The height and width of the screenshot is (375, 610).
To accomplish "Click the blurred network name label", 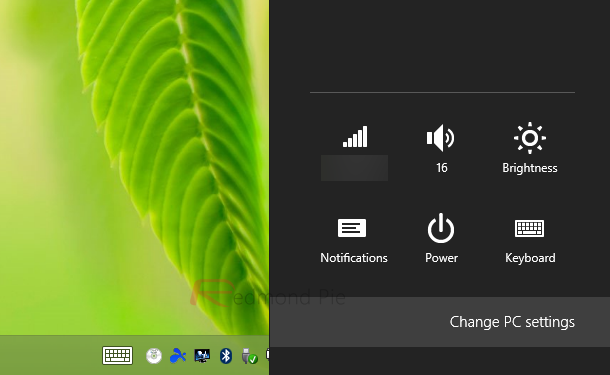I will [x=354, y=168].
